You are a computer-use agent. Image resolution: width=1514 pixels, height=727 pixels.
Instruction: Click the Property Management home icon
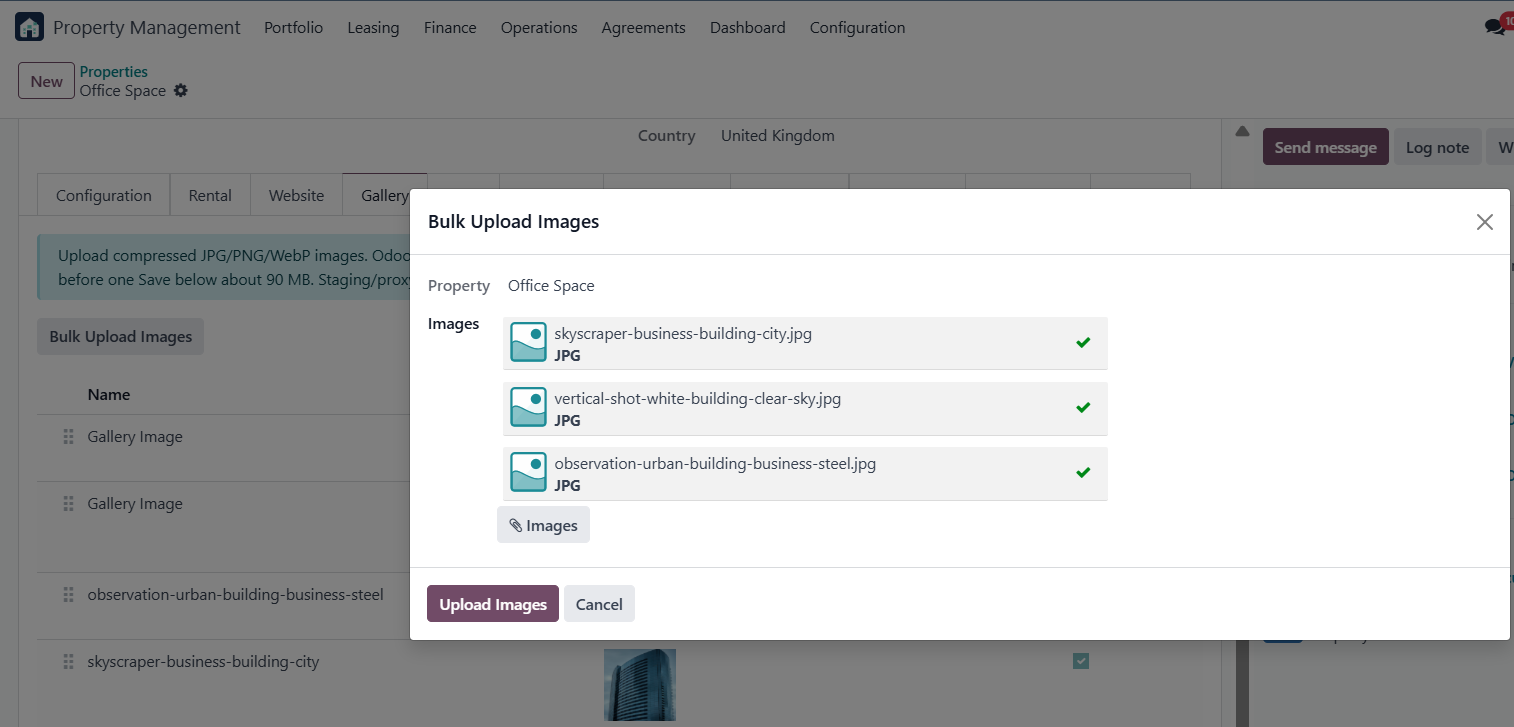(x=30, y=27)
